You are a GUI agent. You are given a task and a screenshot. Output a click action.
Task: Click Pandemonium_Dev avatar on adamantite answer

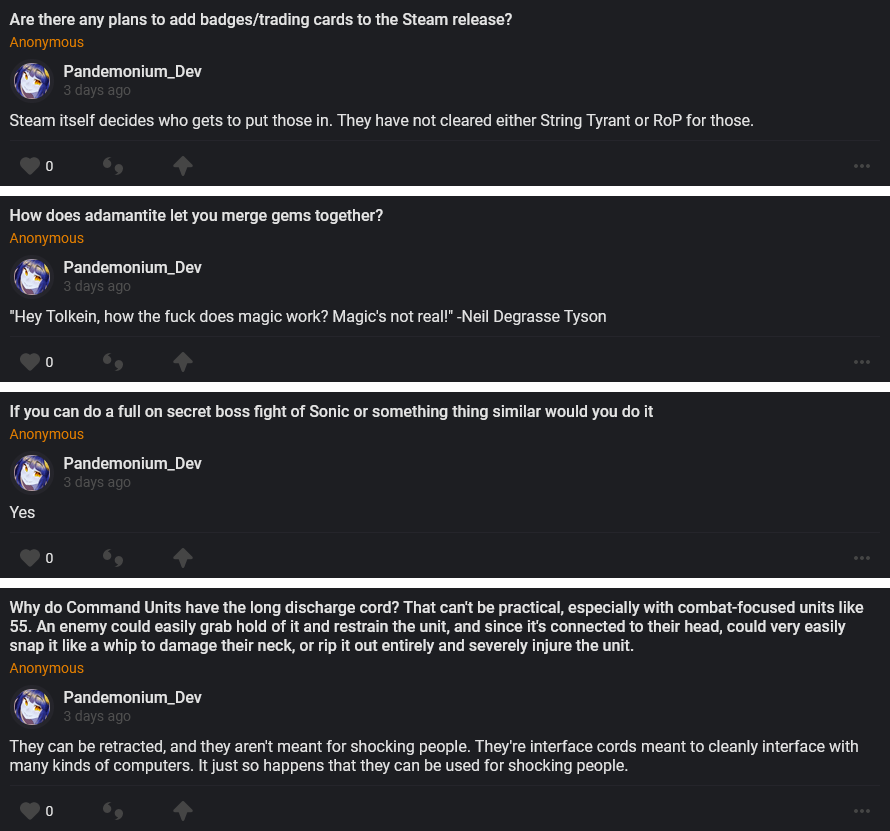[32, 277]
